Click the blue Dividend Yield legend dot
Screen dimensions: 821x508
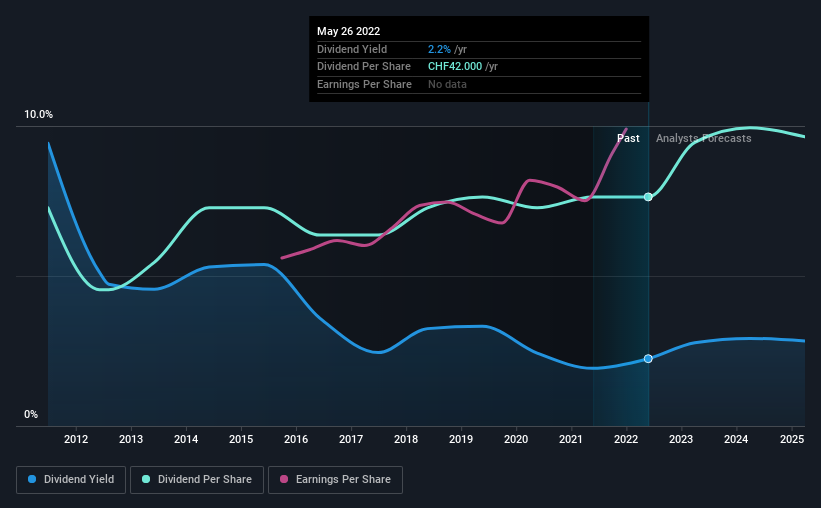click(32, 479)
